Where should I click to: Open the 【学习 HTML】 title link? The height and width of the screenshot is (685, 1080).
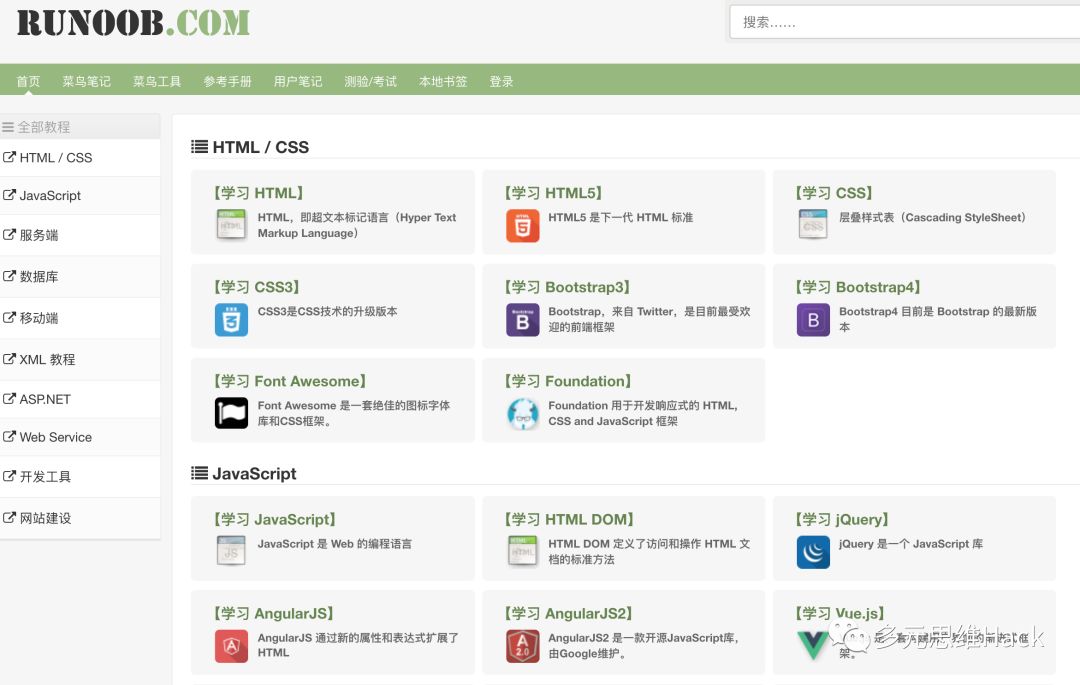click(x=258, y=193)
